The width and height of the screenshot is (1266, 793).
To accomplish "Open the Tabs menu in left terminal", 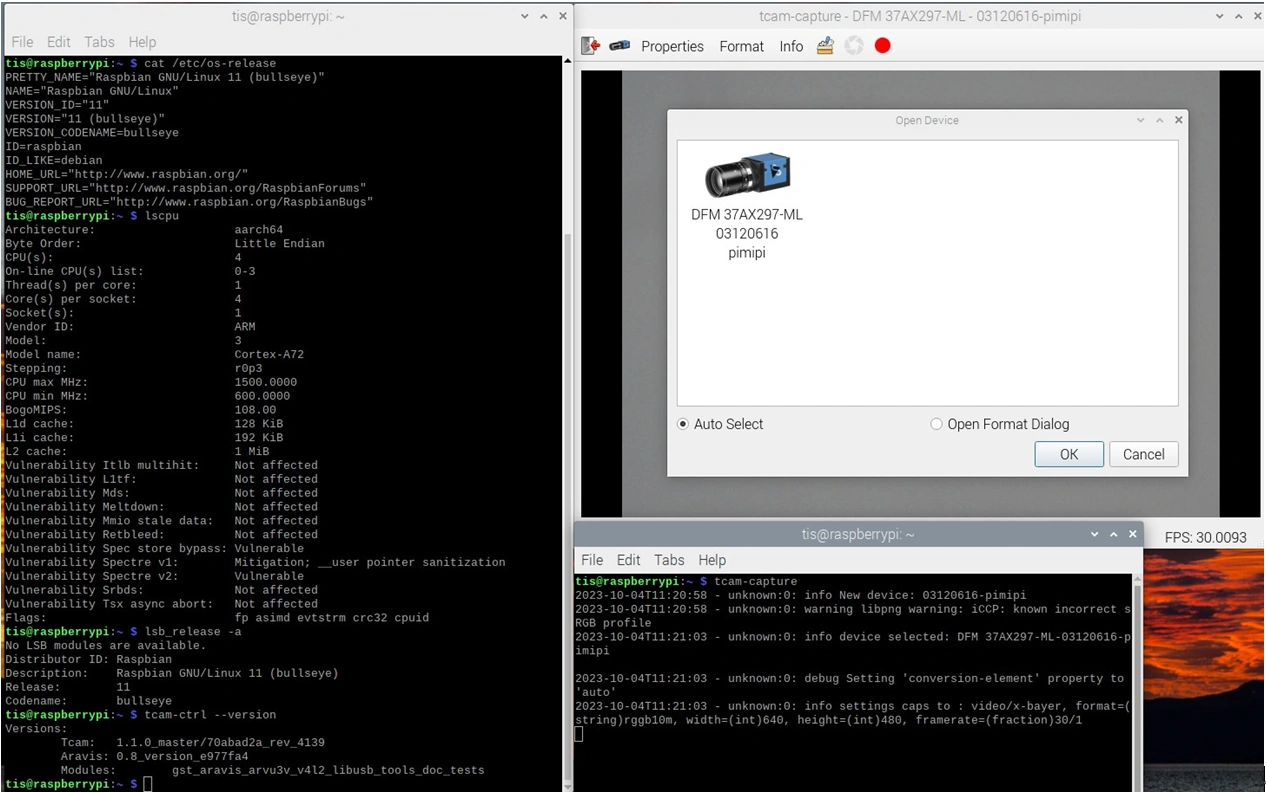I will point(99,42).
